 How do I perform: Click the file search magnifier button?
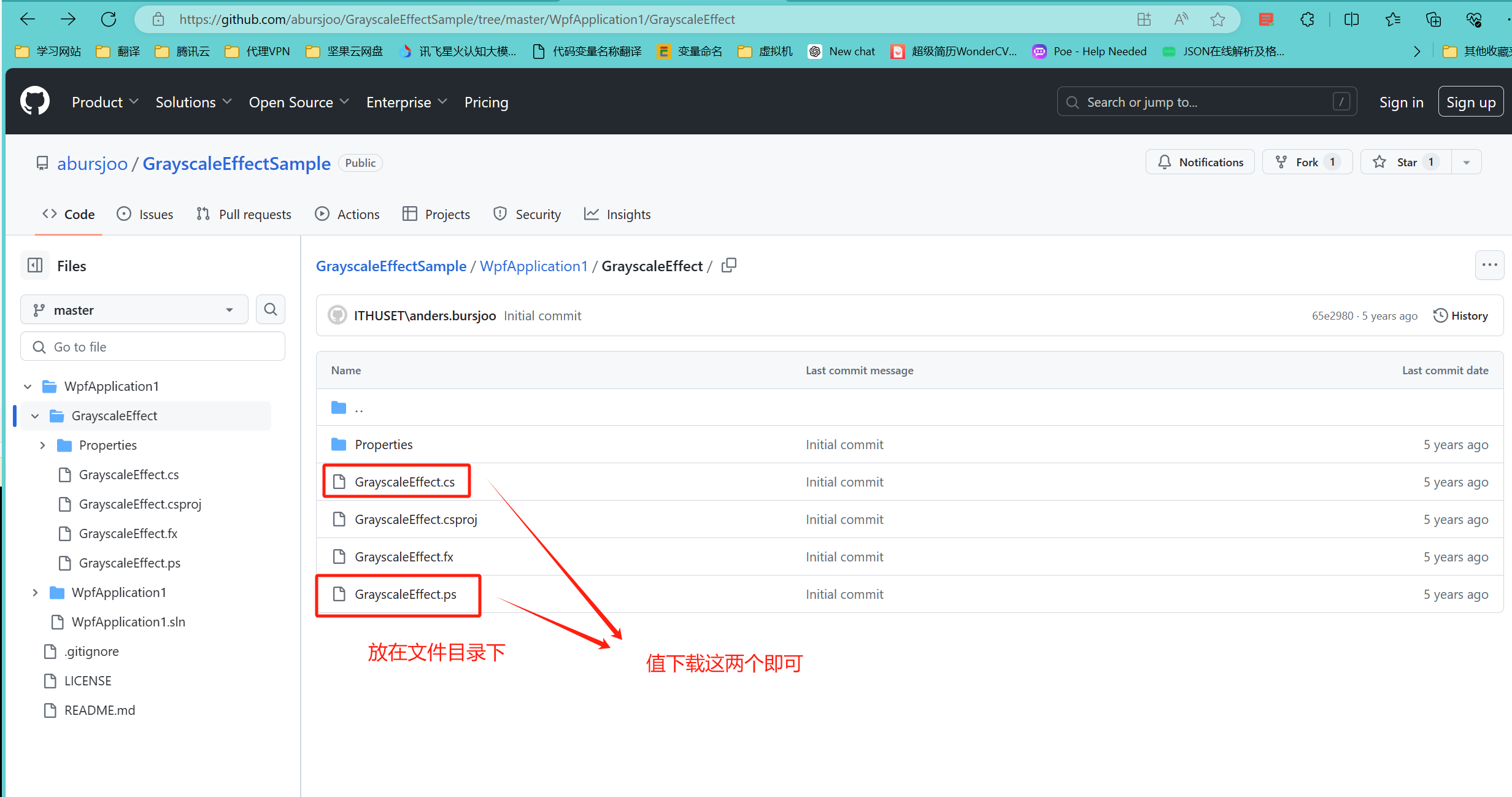click(x=271, y=310)
